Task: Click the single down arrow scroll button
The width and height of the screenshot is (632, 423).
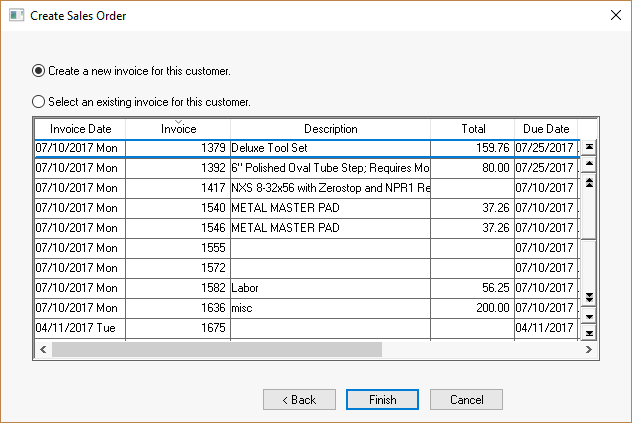Action: click(589, 315)
